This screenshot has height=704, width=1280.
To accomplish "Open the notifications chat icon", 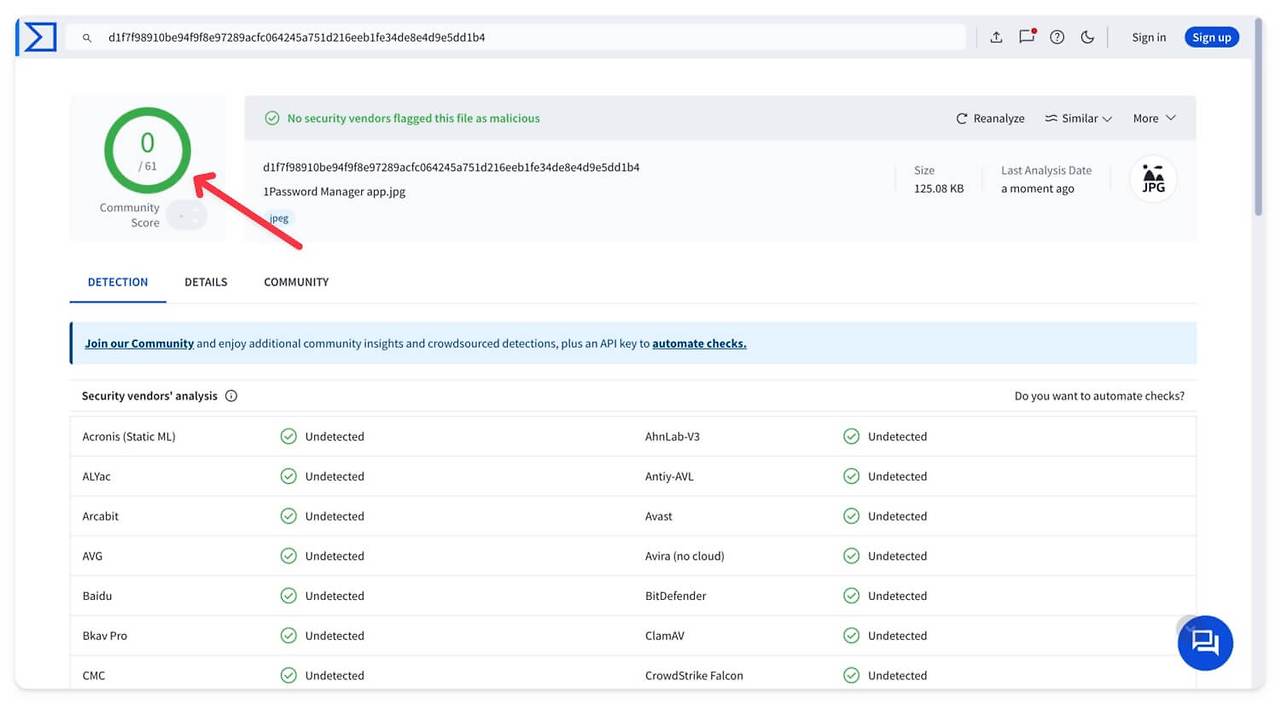I will pyautogui.click(x=1027, y=37).
